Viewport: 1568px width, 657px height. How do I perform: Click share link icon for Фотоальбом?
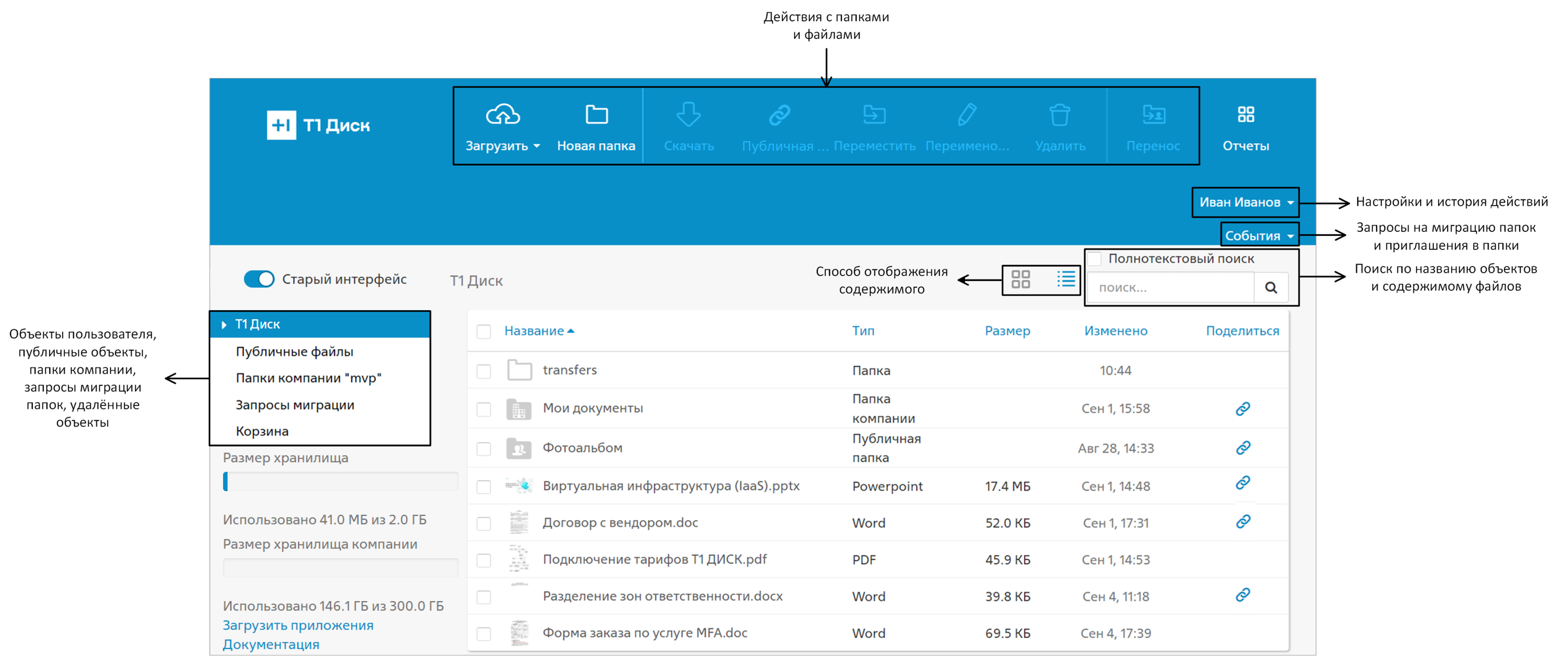pyautogui.click(x=1243, y=448)
